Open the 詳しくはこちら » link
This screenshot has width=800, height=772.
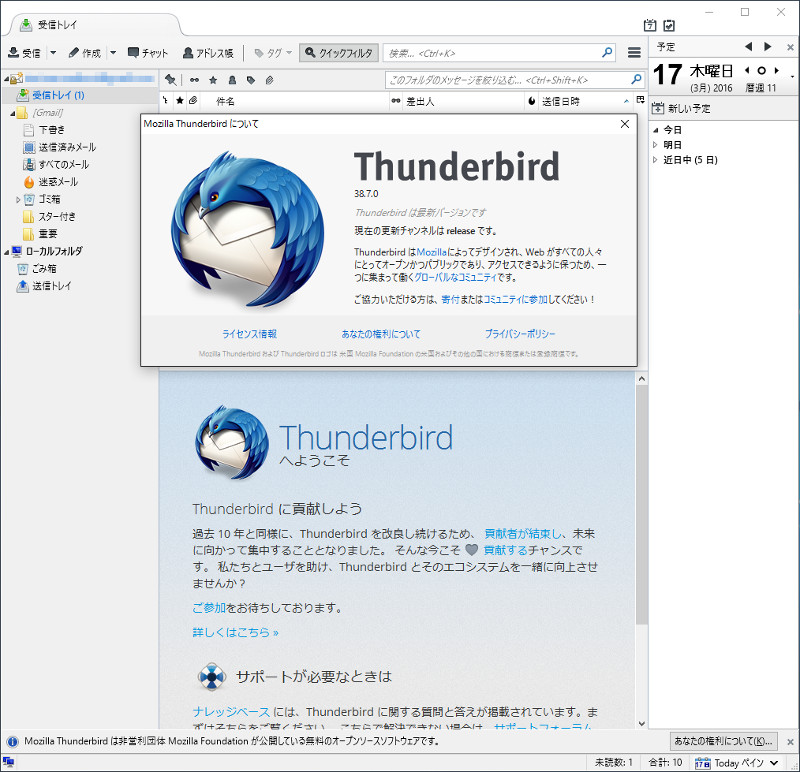235,633
